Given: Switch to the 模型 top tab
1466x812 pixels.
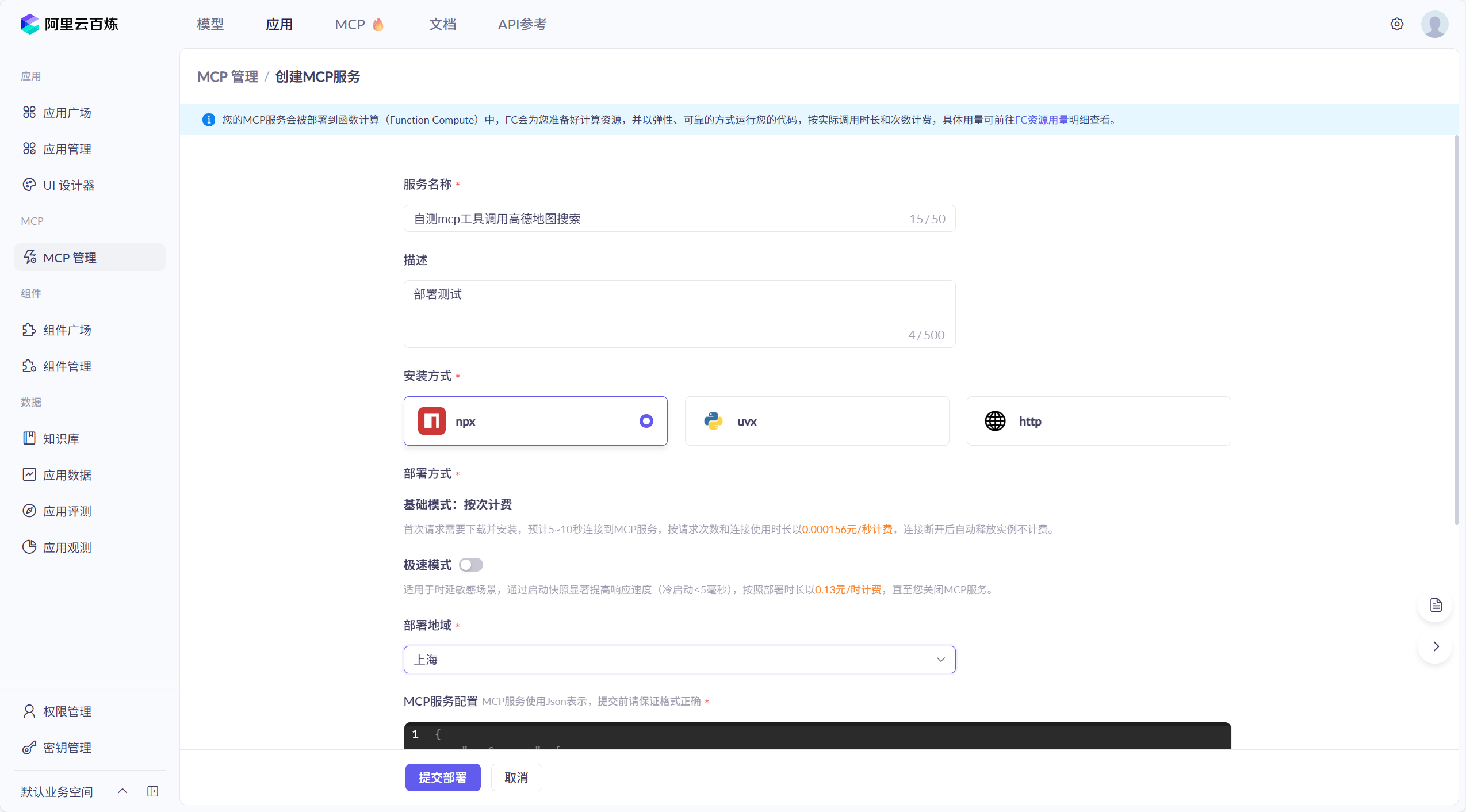Looking at the screenshot, I should click(210, 24).
